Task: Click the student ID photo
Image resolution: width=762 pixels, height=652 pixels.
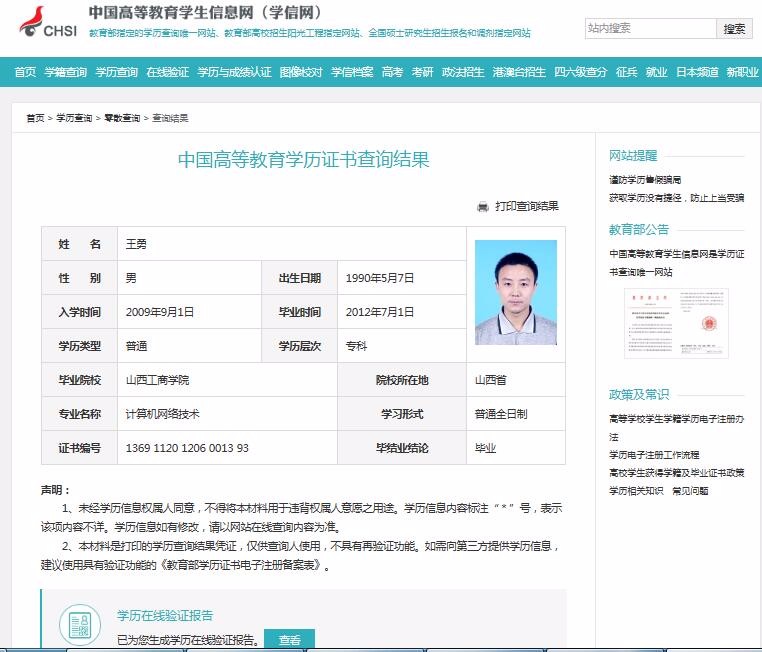Action: [516, 292]
